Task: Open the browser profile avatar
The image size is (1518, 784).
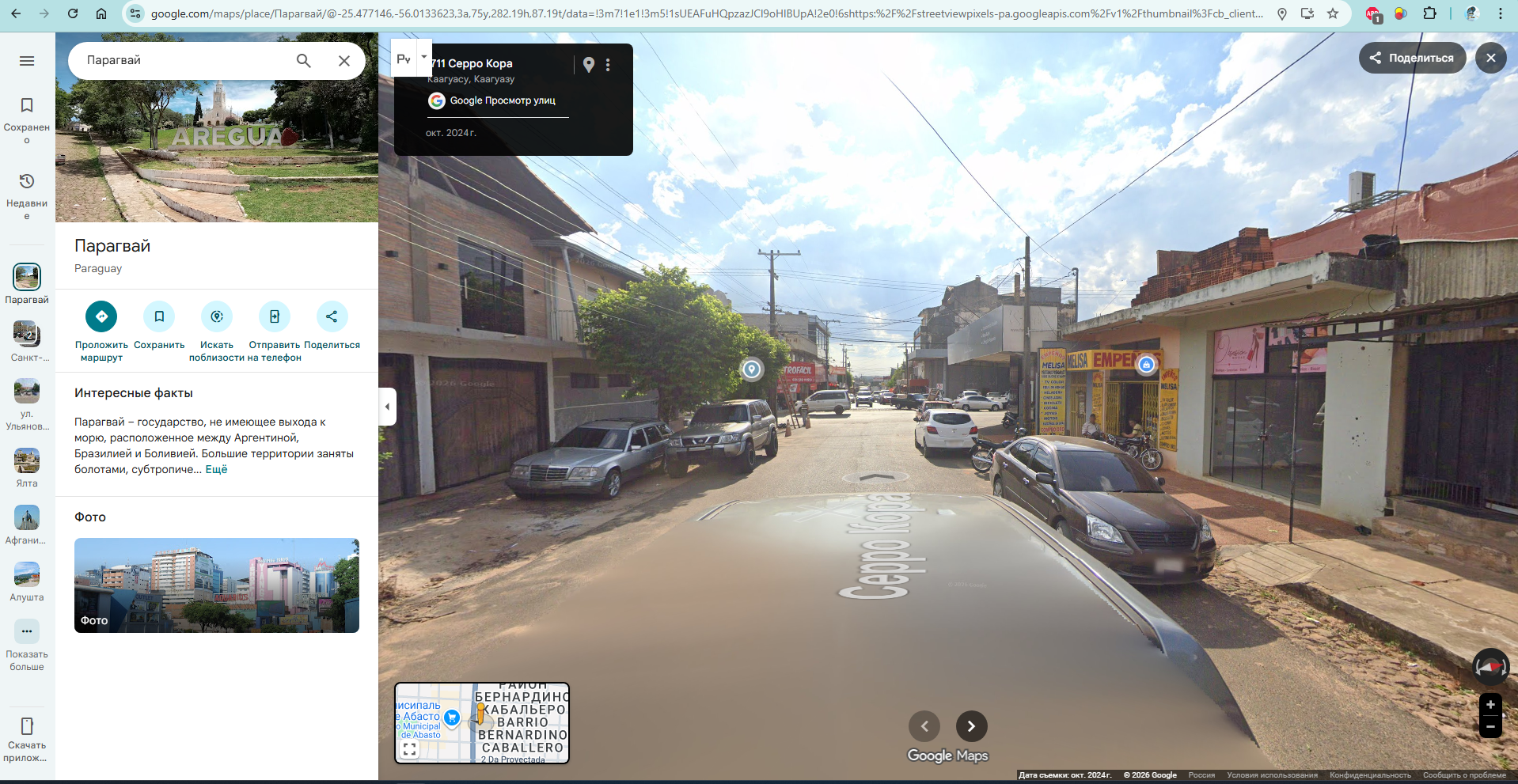Action: [1472, 13]
